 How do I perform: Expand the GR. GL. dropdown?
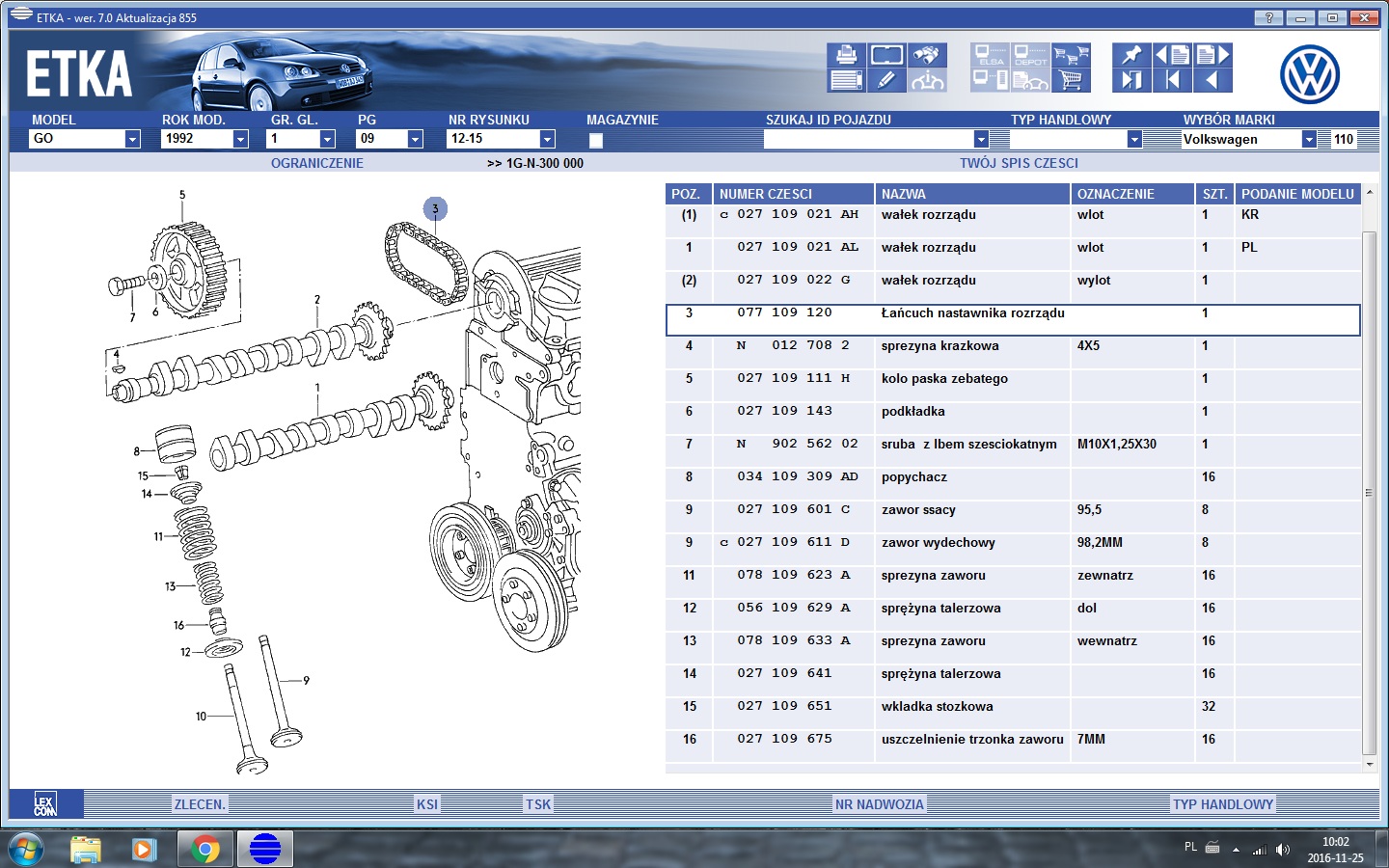[x=327, y=139]
